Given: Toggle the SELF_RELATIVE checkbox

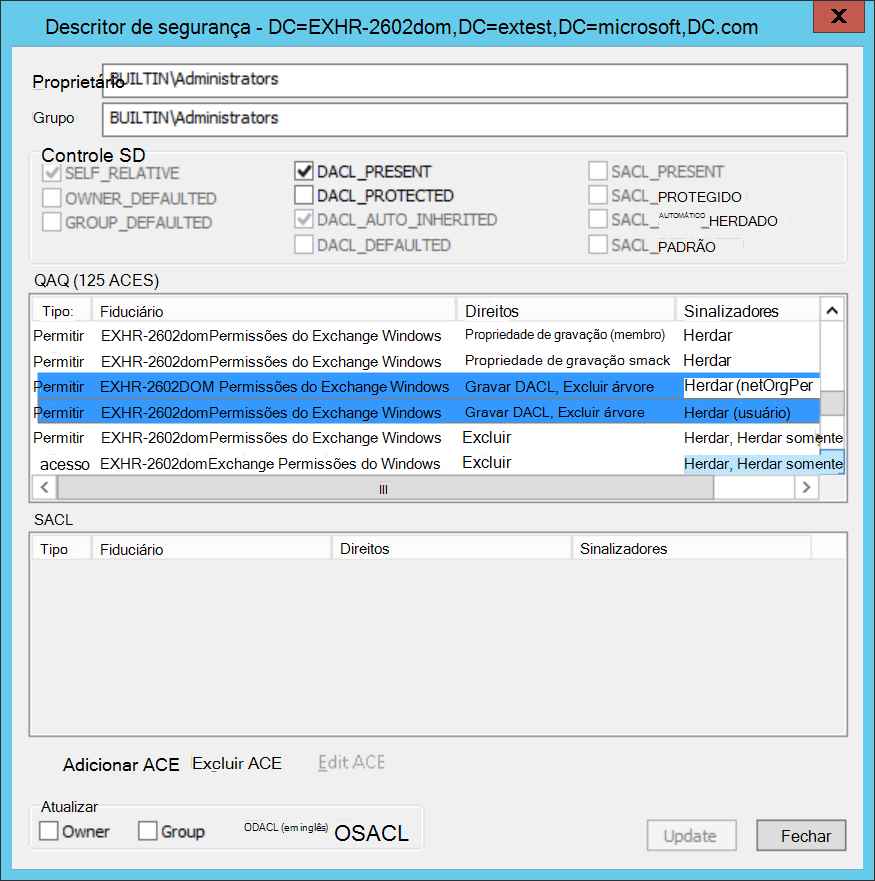Looking at the screenshot, I should pyautogui.click(x=52, y=172).
